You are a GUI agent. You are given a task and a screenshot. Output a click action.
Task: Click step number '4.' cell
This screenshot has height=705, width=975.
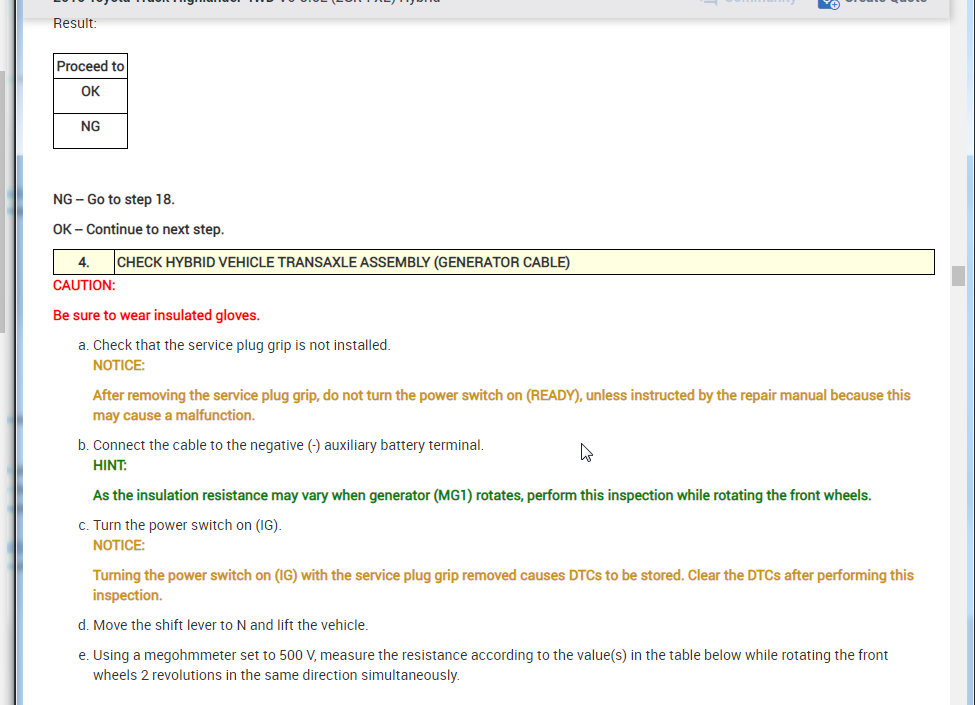tap(84, 262)
